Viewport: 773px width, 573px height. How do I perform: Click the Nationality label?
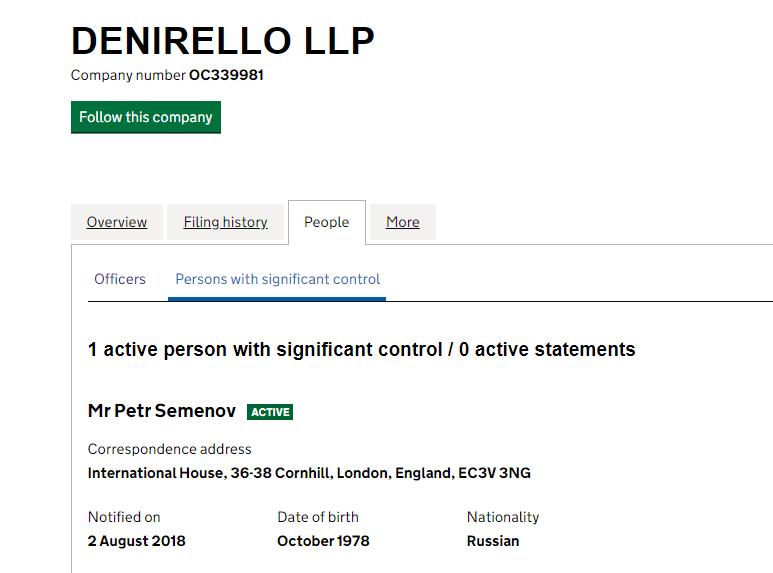tap(503, 517)
